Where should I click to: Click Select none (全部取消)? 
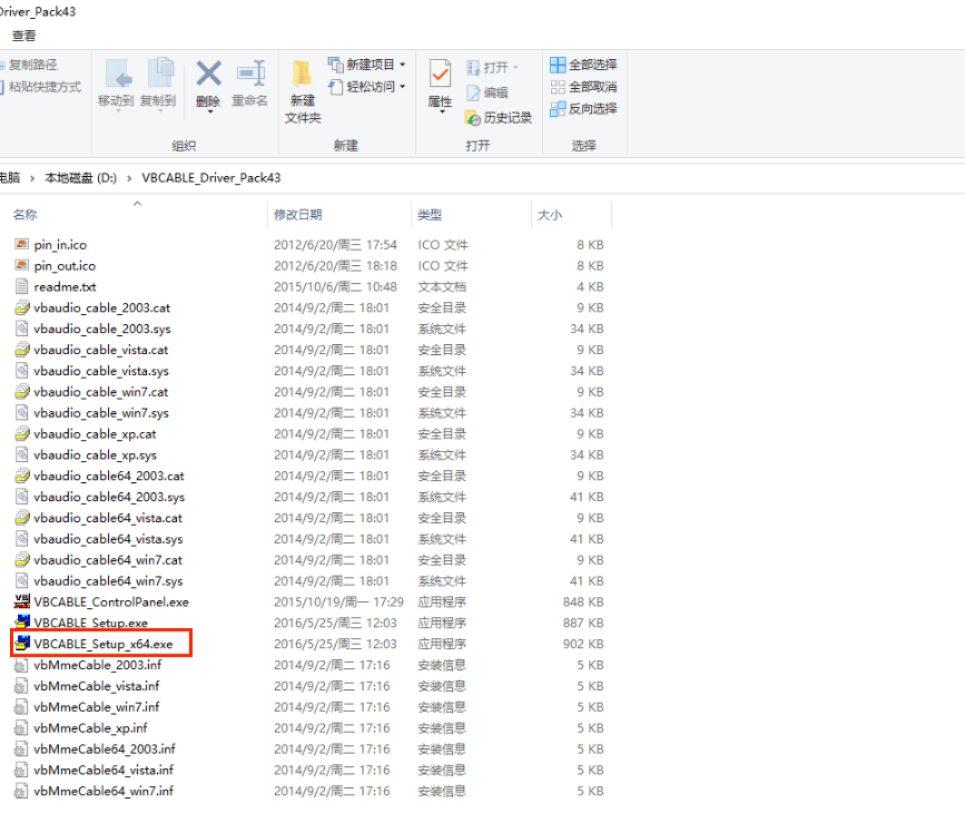click(x=583, y=87)
